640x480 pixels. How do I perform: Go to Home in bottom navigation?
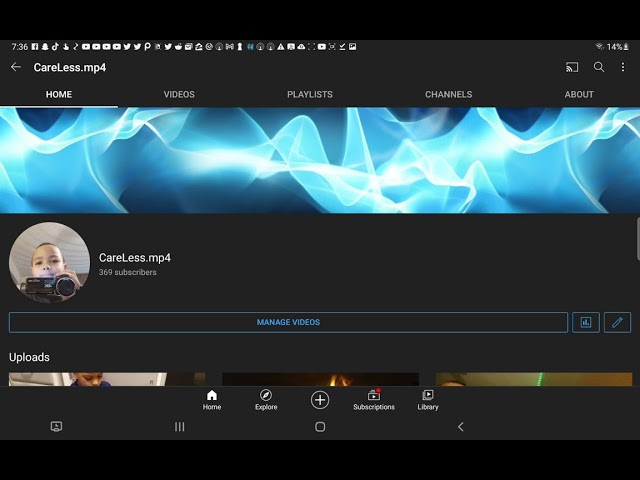tap(212, 400)
